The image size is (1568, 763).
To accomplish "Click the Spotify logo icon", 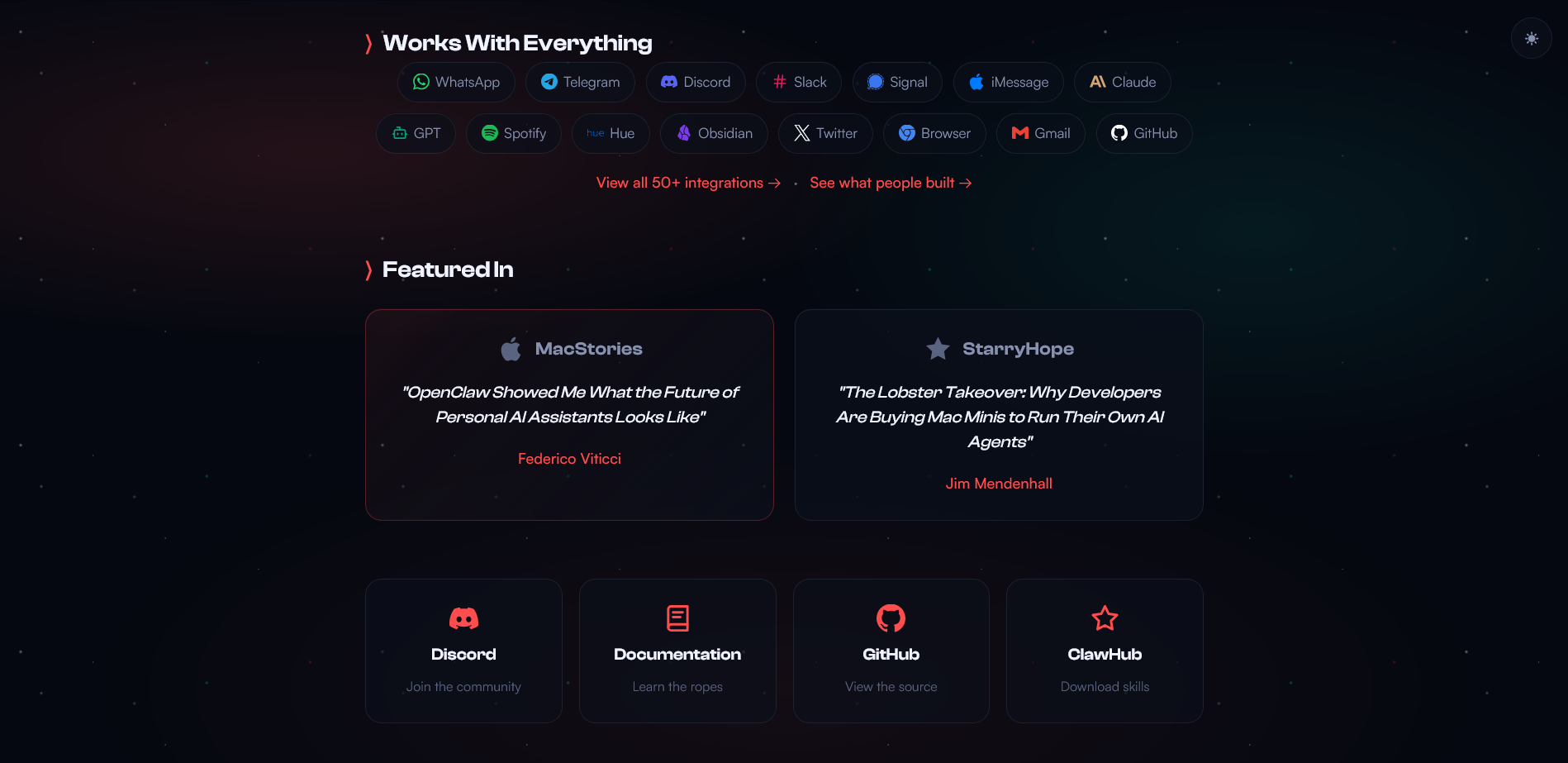I will pyautogui.click(x=490, y=133).
